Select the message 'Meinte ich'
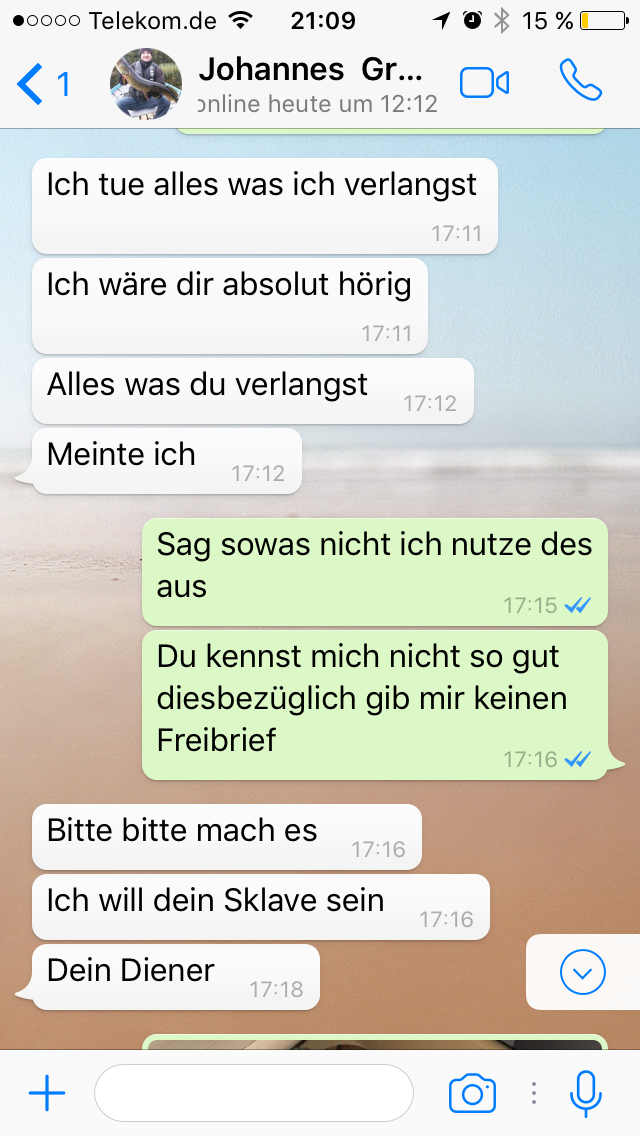Screen dimensions: 640x1136 point(167,461)
